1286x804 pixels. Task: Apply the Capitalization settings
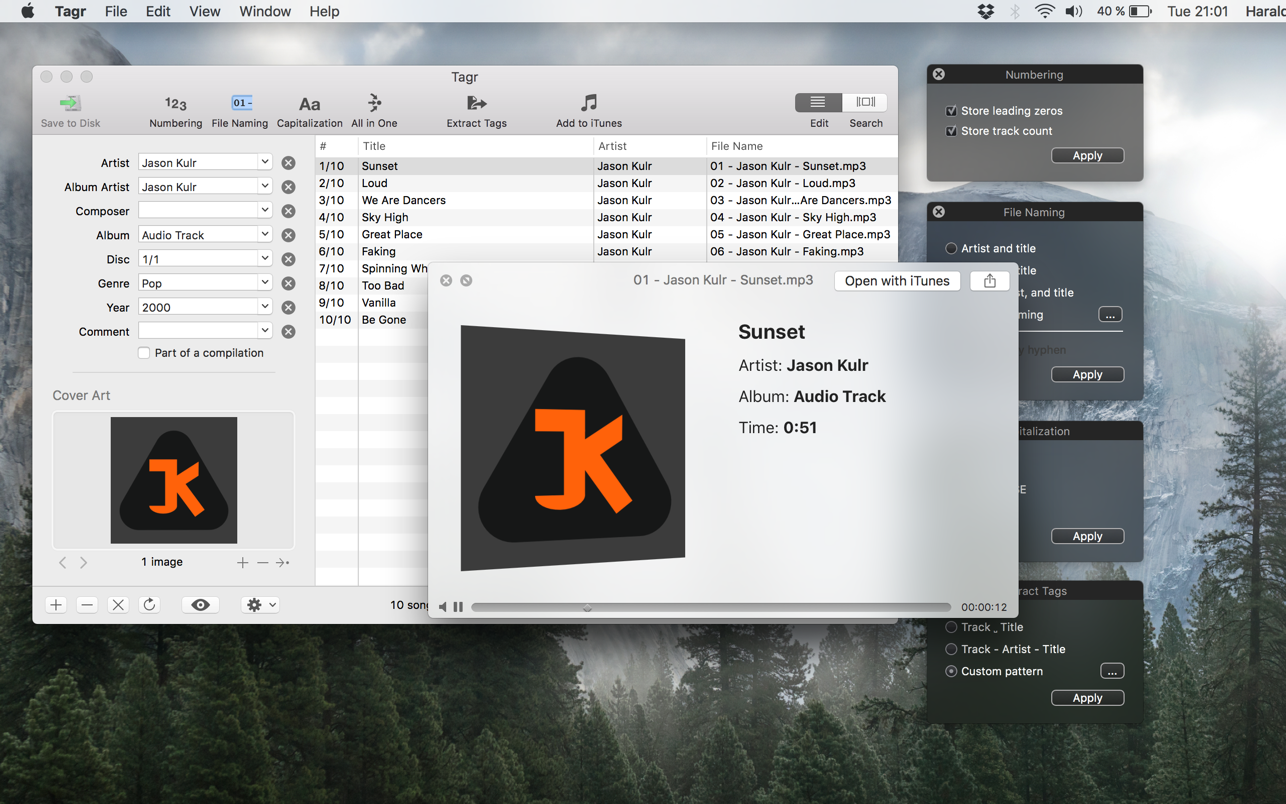coord(1087,536)
